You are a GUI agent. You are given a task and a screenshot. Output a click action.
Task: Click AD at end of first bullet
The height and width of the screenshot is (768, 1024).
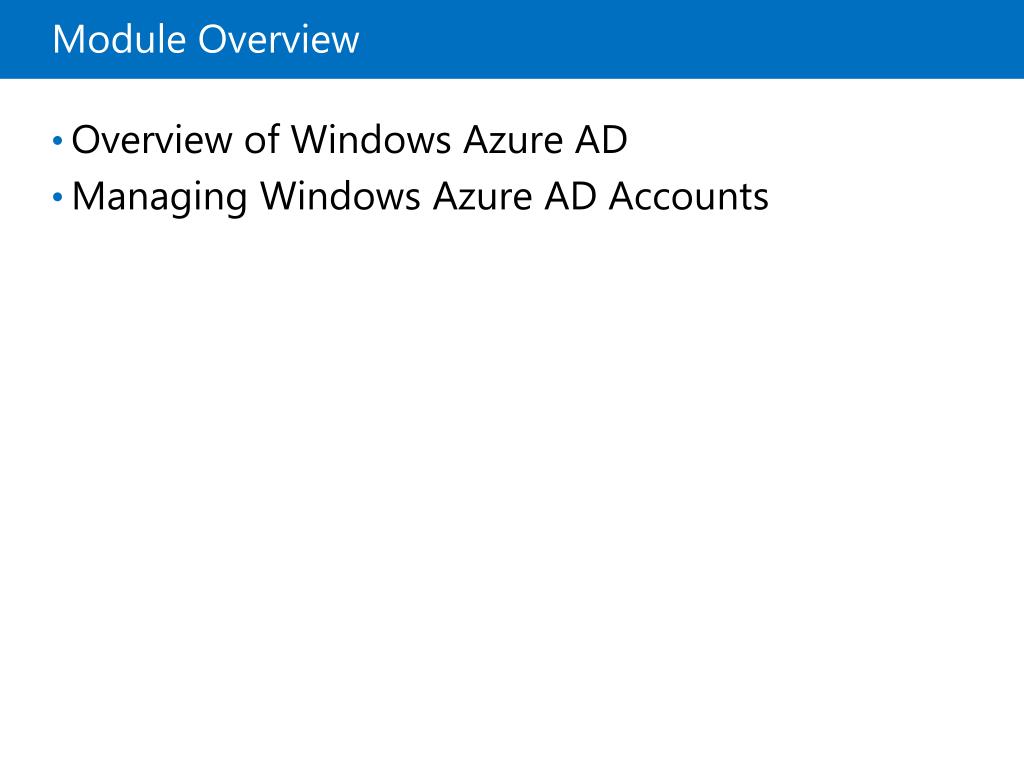[x=601, y=140]
